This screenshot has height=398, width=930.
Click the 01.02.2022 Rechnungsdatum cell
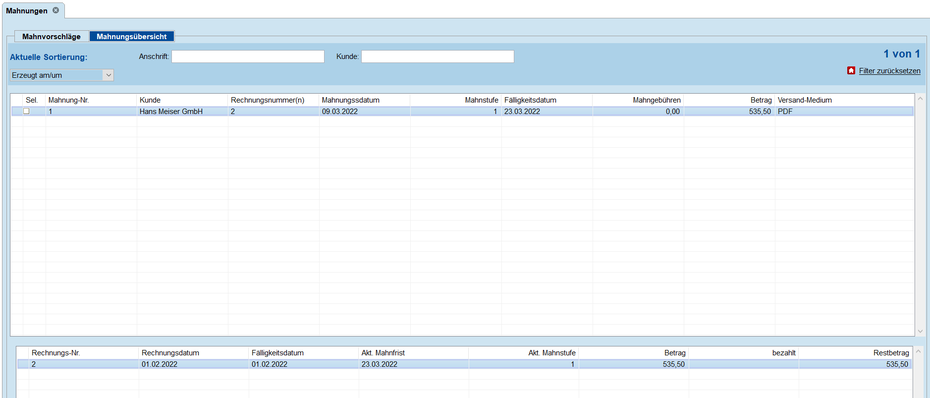(x=194, y=364)
